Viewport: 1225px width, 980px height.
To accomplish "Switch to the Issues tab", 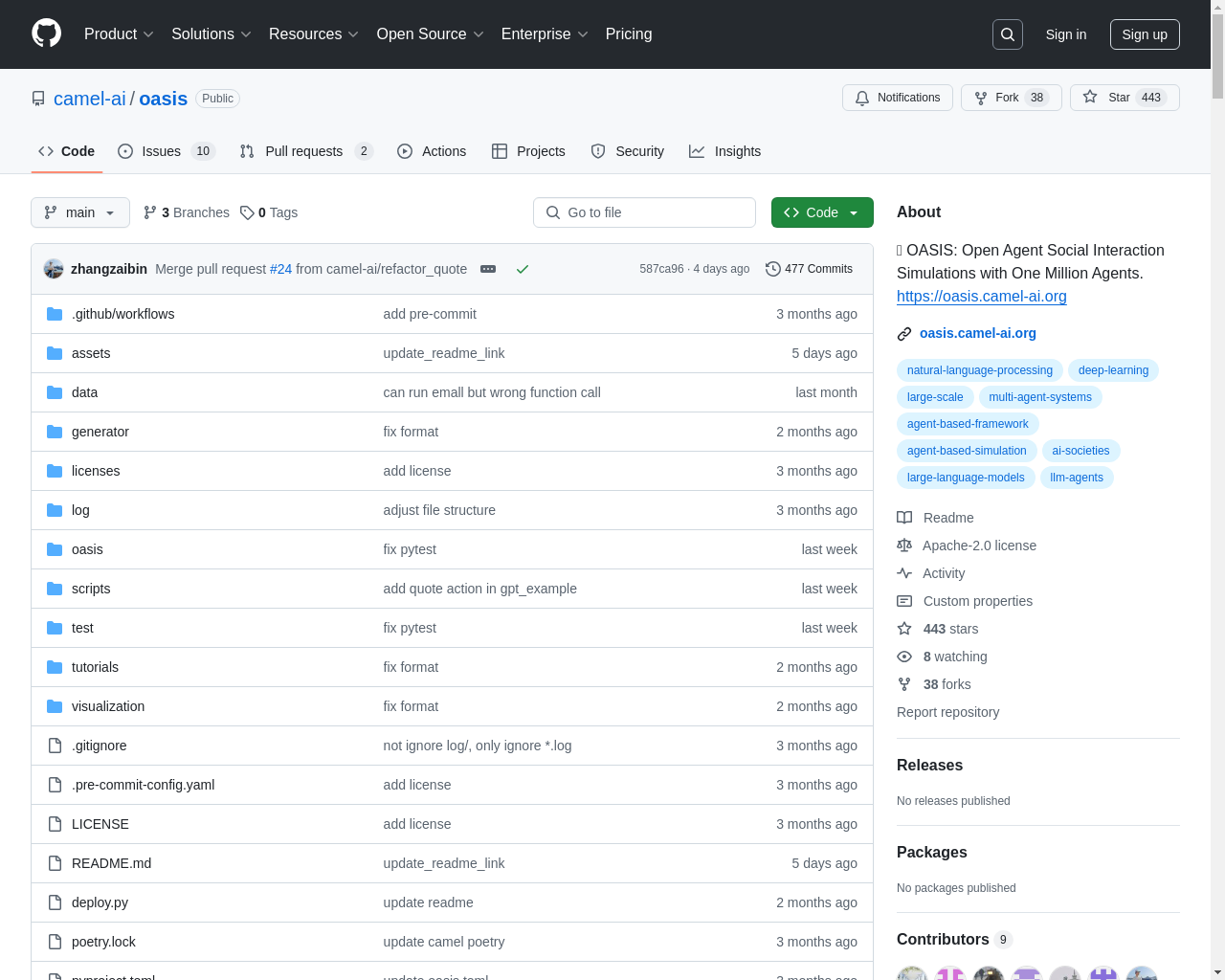I will click(x=167, y=151).
